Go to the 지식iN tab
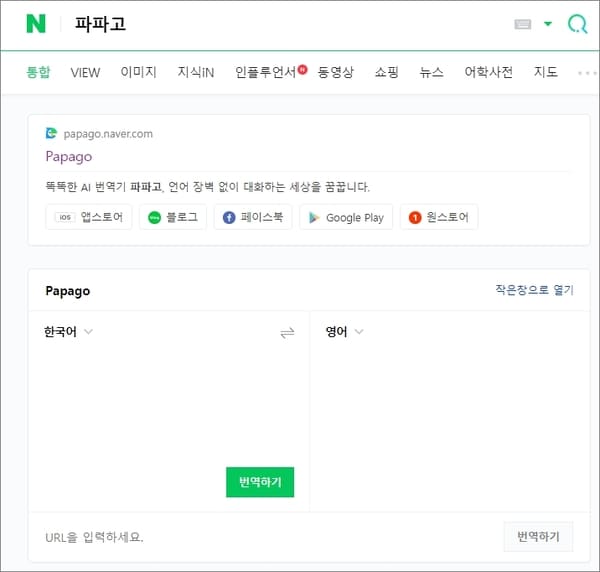The width and height of the screenshot is (600, 572). [196, 72]
